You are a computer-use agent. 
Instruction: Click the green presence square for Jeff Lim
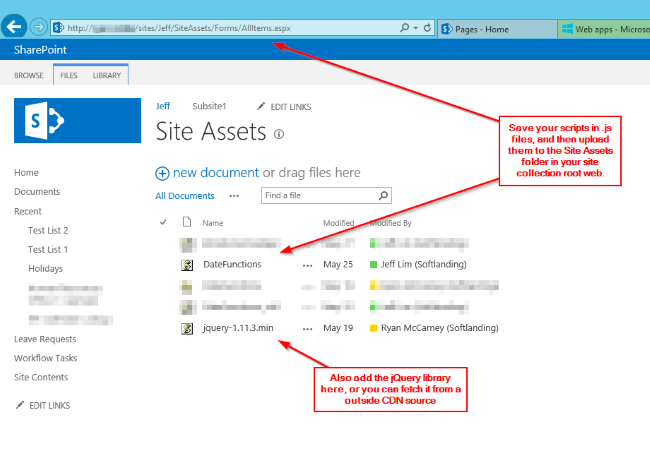pos(373,264)
